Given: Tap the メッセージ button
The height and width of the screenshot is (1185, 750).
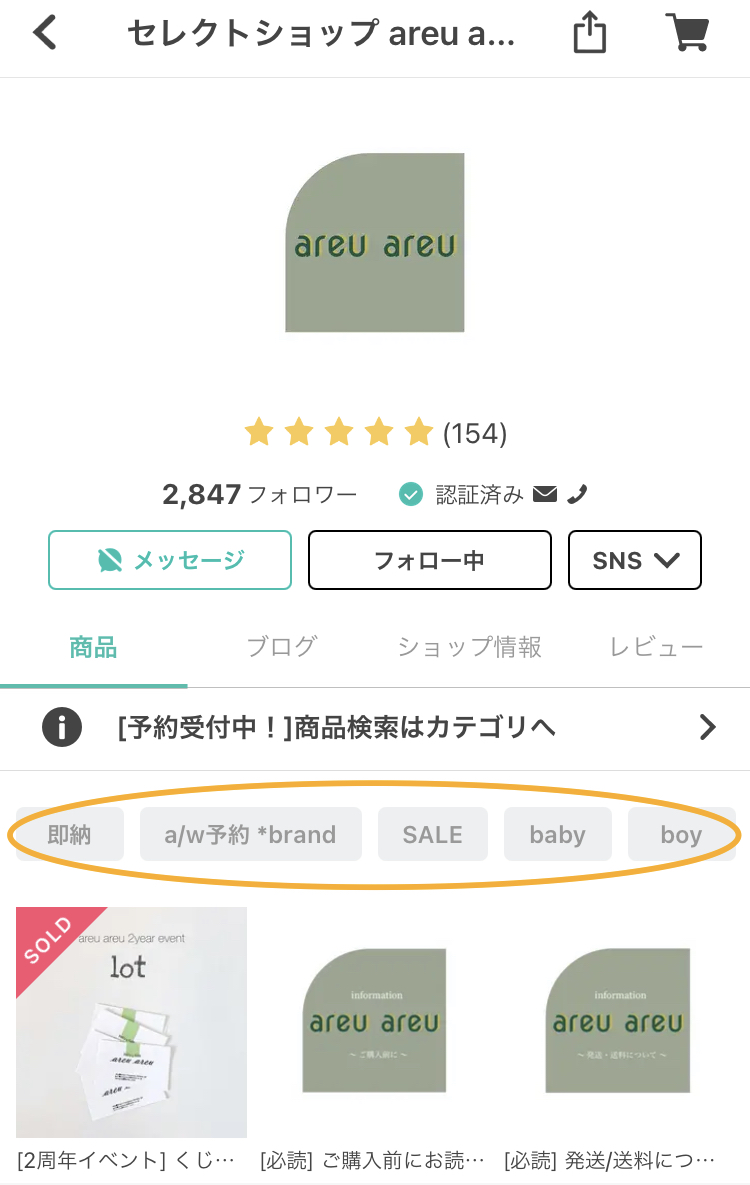Looking at the screenshot, I should [x=170, y=560].
